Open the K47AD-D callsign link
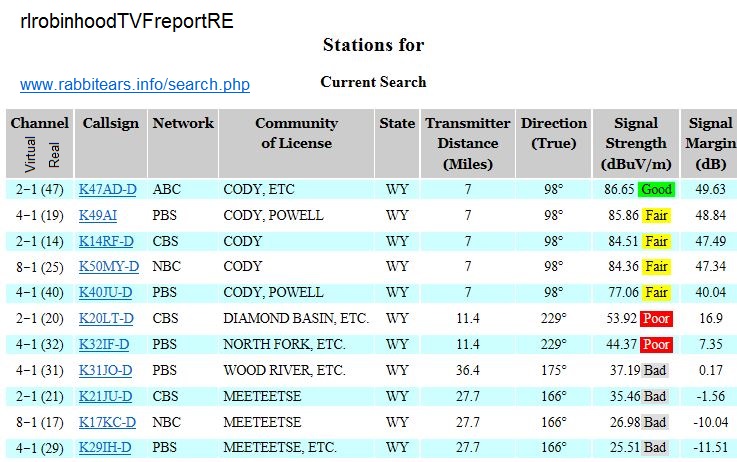Viewport: 737px width, 462px height. (x=107, y=189)
